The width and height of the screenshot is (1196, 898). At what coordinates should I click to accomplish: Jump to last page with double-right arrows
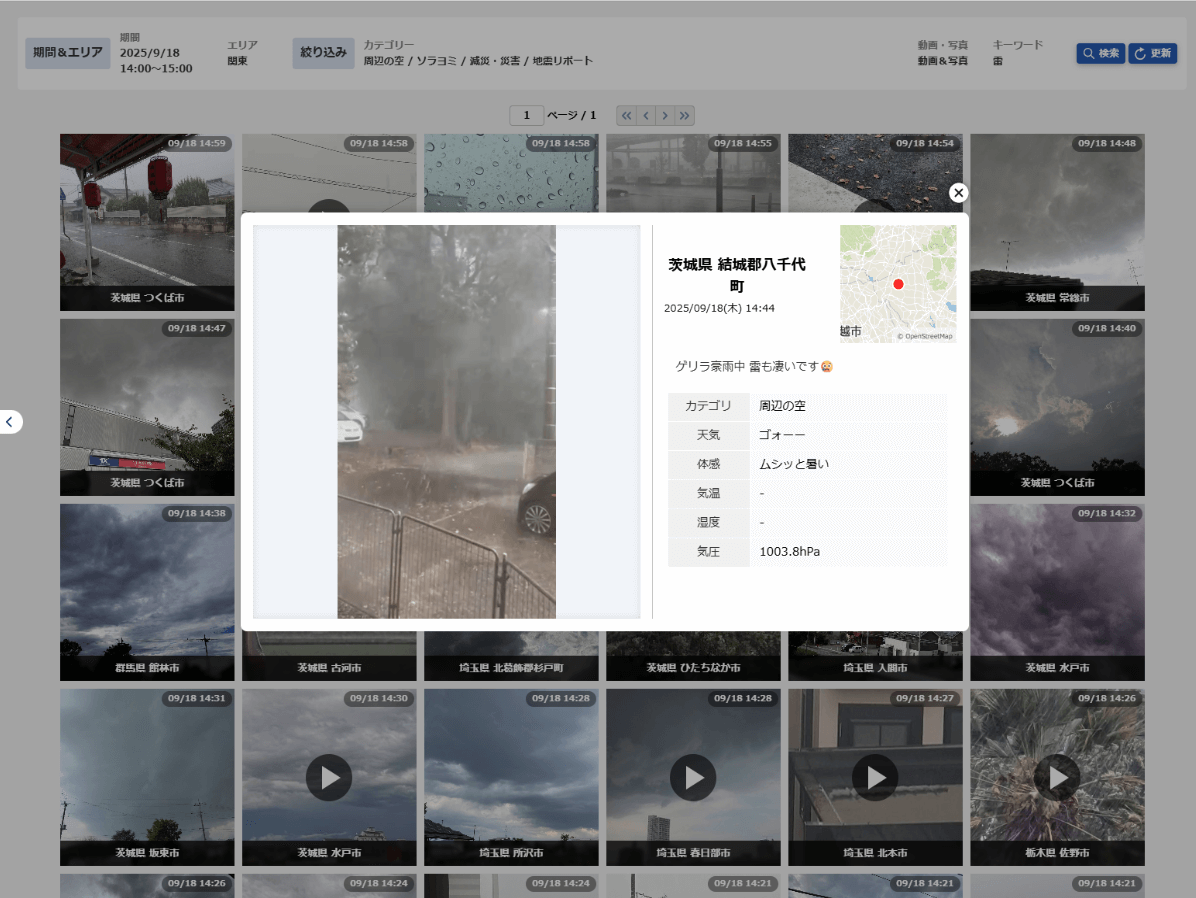[685, 116]
